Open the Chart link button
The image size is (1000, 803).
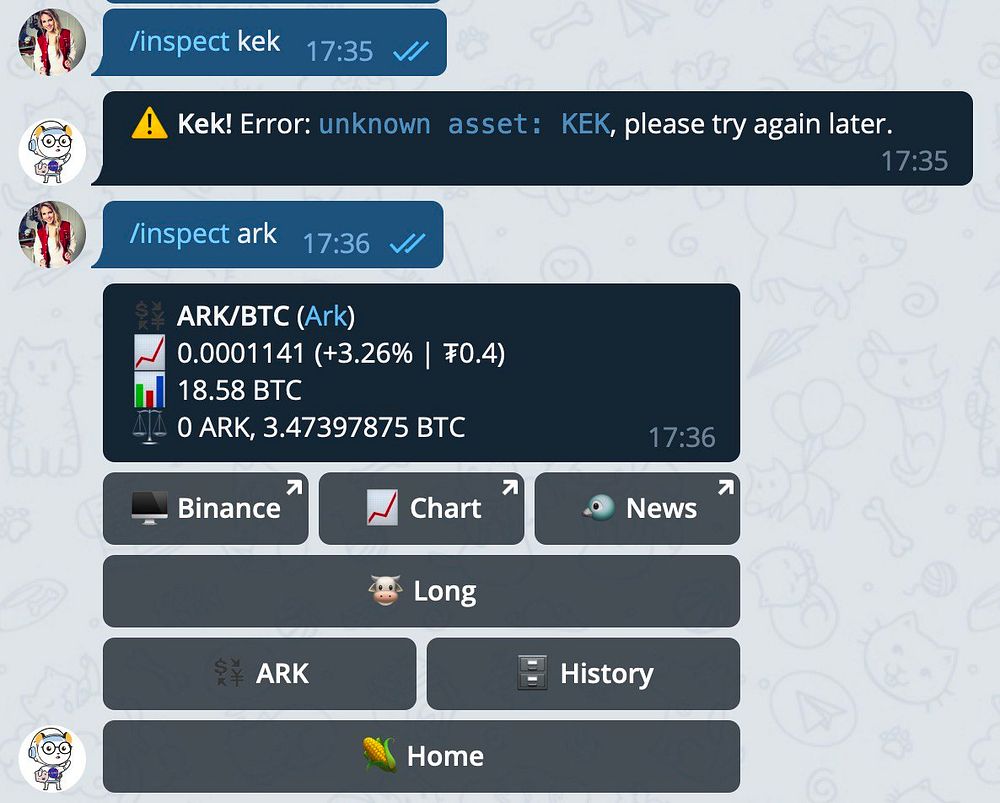point(421,508)
